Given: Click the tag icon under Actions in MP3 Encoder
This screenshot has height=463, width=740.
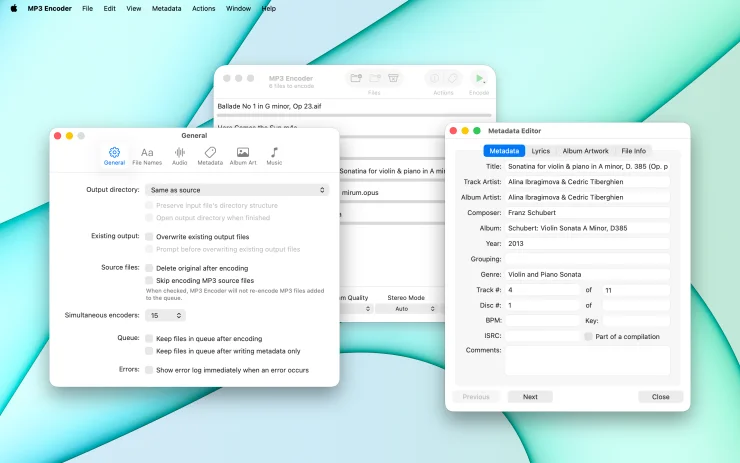Looking at the screenshot, I should coord(452,78).
